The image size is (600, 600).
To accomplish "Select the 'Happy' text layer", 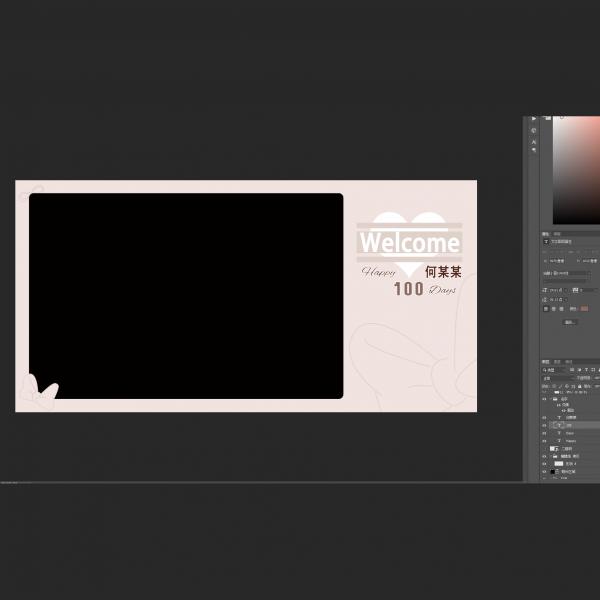I will (x=570, y=440).
